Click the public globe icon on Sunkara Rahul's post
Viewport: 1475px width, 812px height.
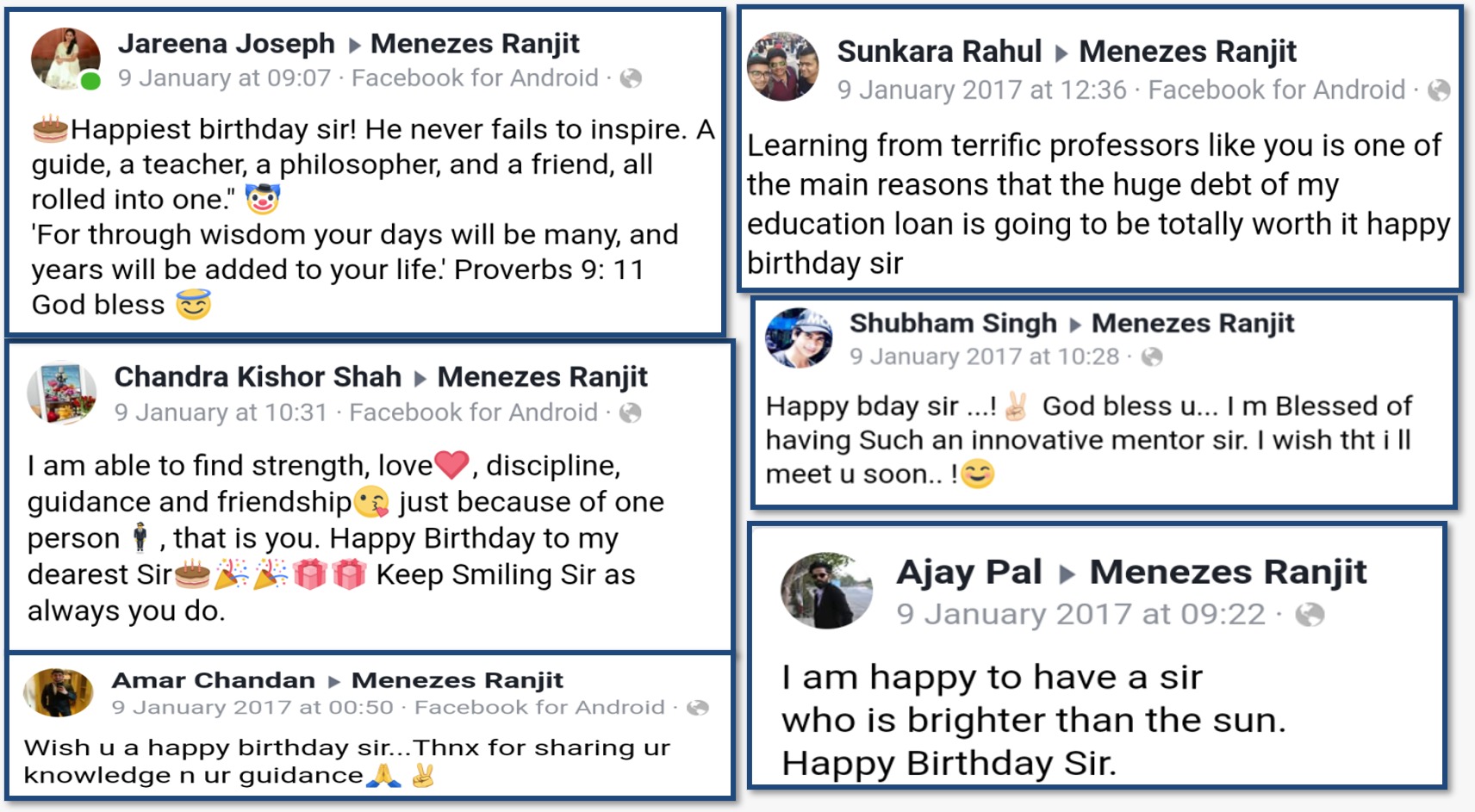coord(1439,90)
